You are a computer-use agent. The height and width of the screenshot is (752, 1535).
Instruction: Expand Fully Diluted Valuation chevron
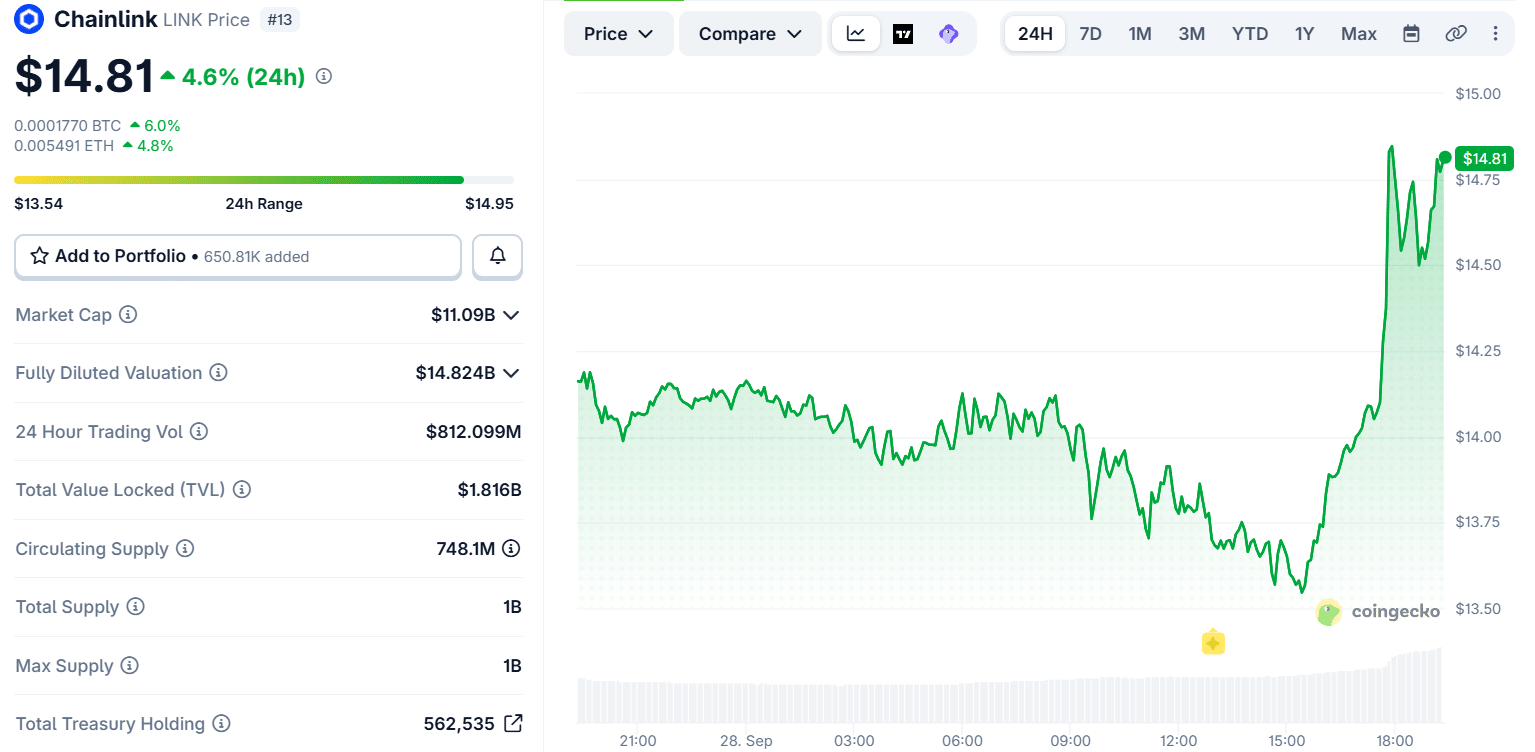click(x=511, y=373)
